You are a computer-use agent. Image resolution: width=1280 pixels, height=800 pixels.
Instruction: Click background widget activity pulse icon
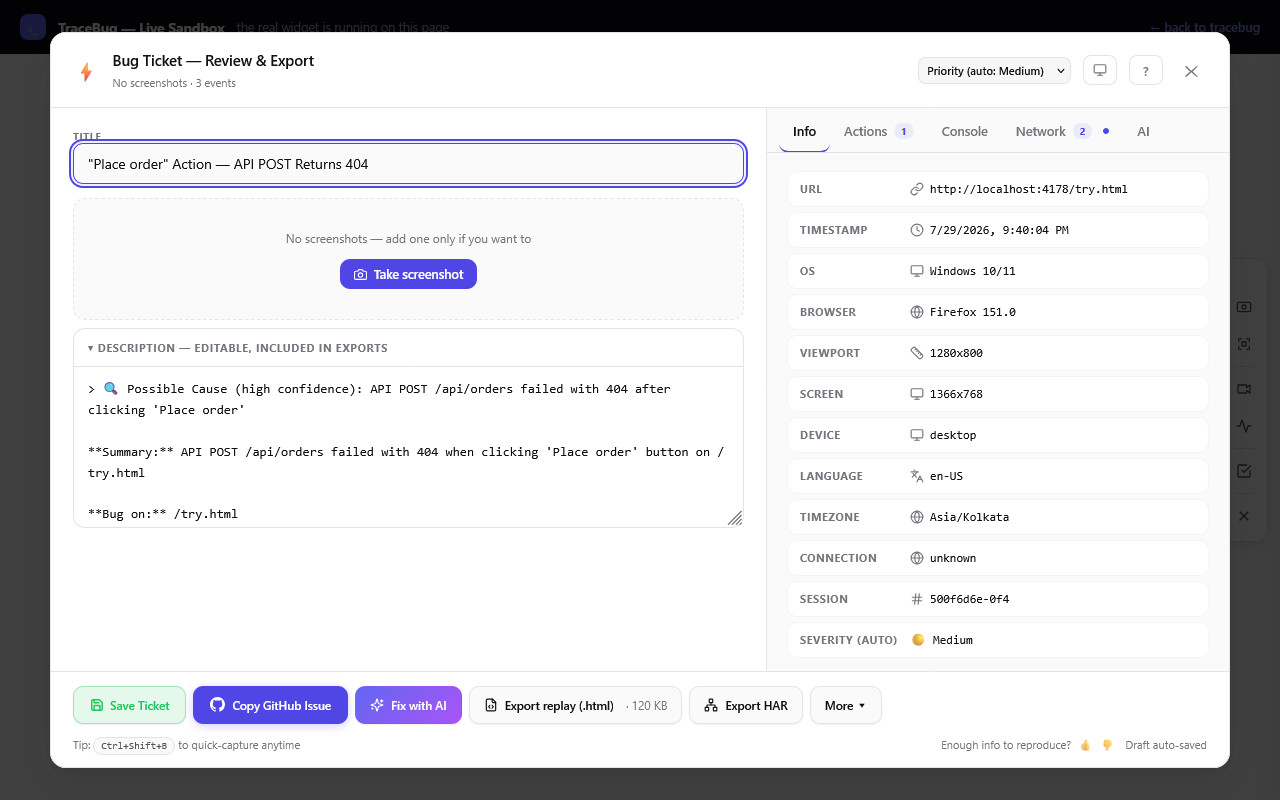[x=1244, y=426]
